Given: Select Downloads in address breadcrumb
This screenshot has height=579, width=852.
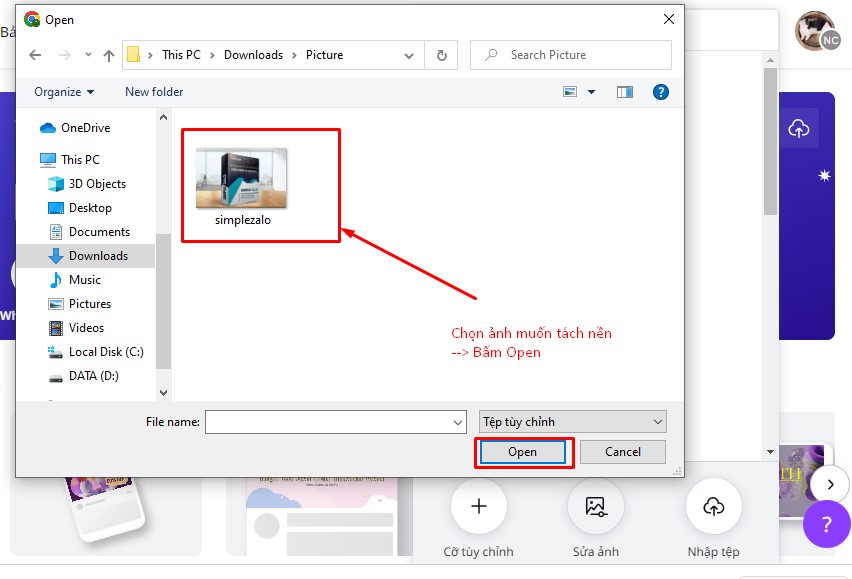Looking at the screenshot, I should tap(253, 55).
